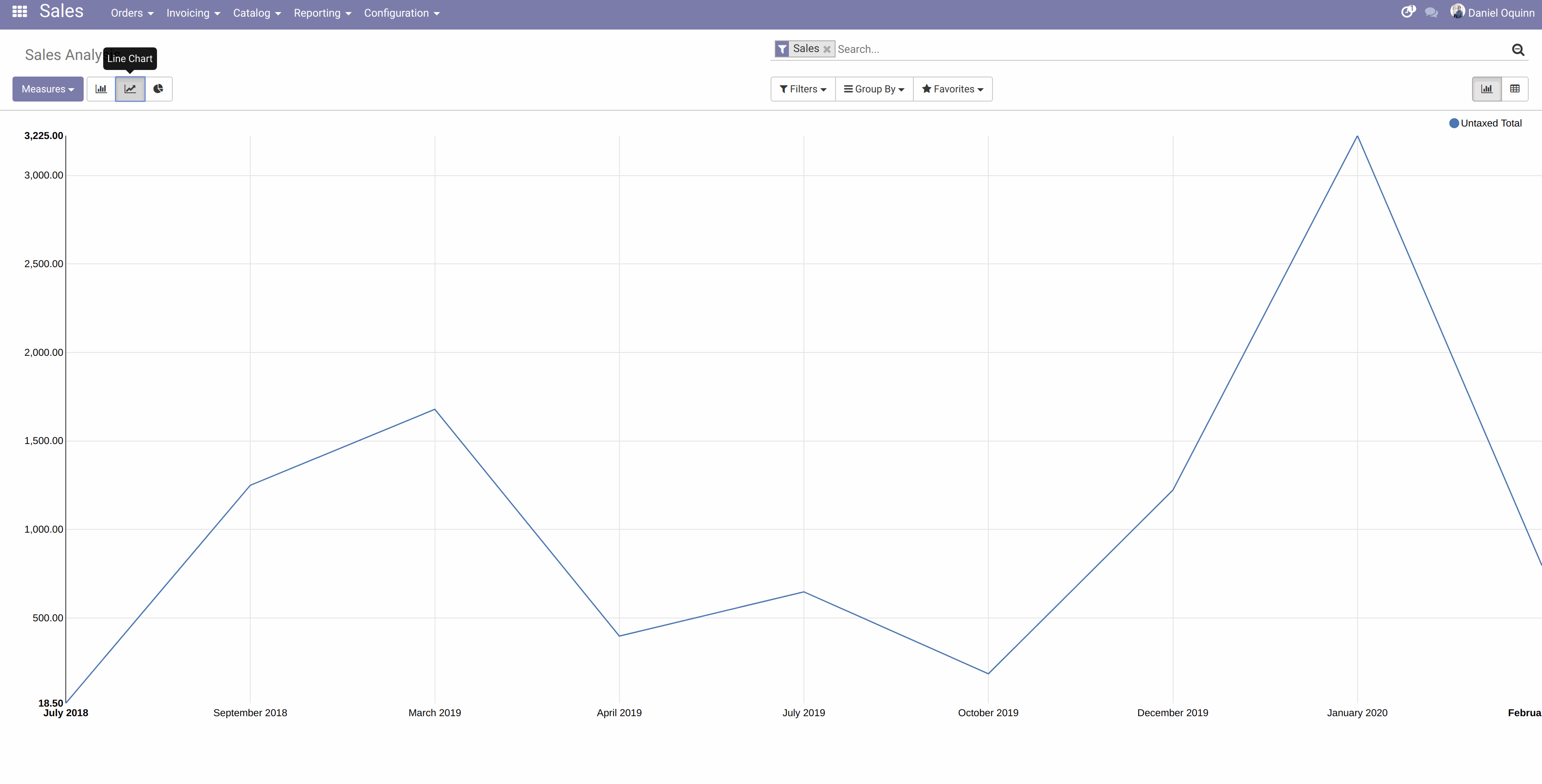The height and width of the screenshot is (784, 1542).
Task: Open the Reporting menu
Action: (x=322, y=13)
